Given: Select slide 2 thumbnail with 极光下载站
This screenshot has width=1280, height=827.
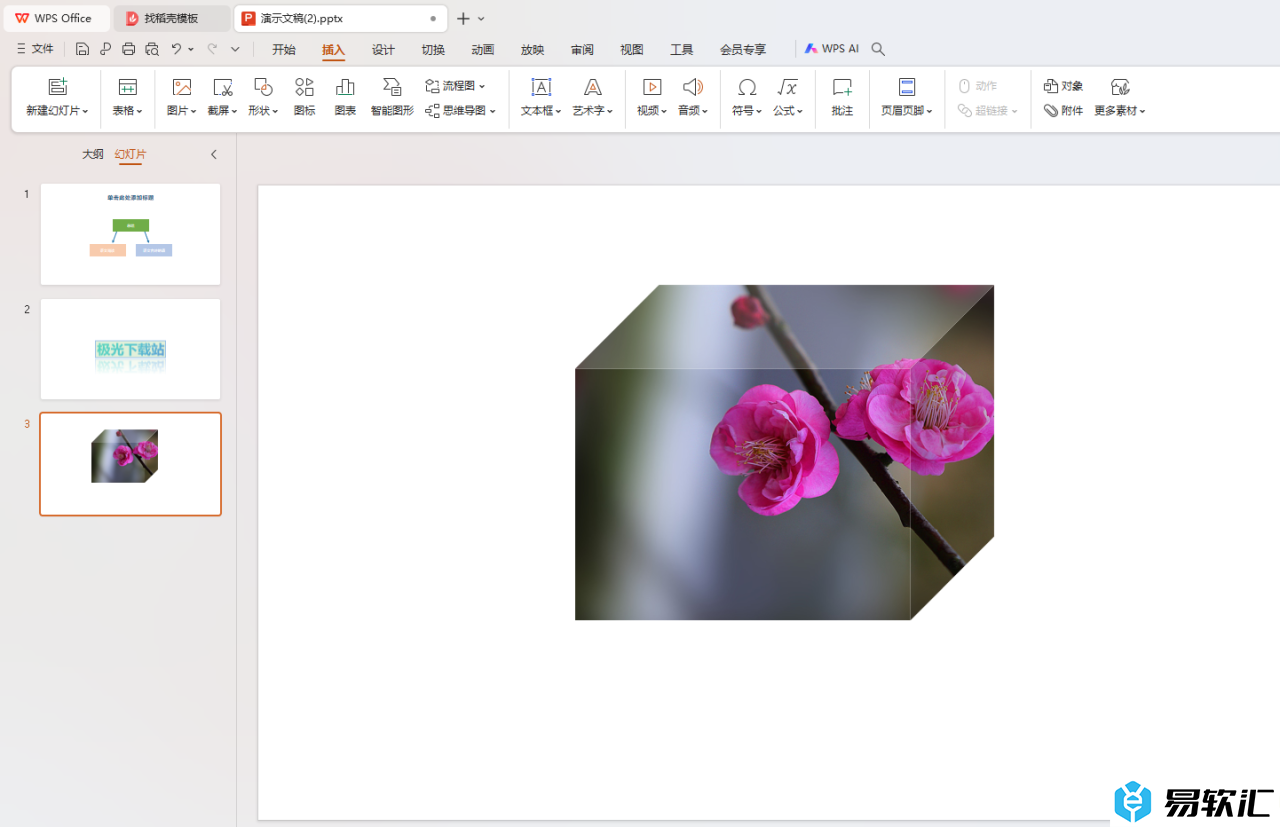Looking at the screenshot, I should click(130, 349).
